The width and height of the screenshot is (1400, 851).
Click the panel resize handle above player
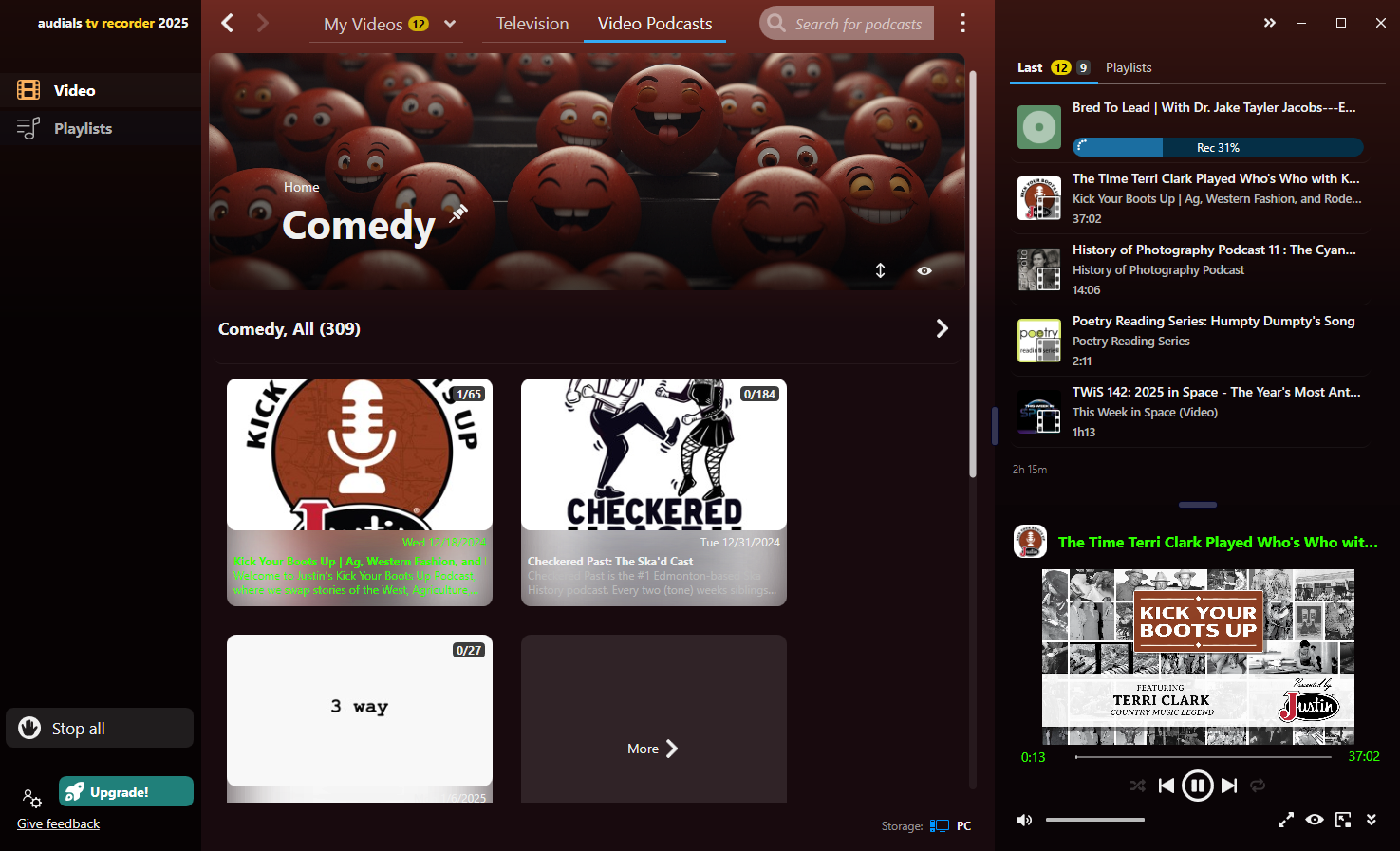(x=1198, y=505)
